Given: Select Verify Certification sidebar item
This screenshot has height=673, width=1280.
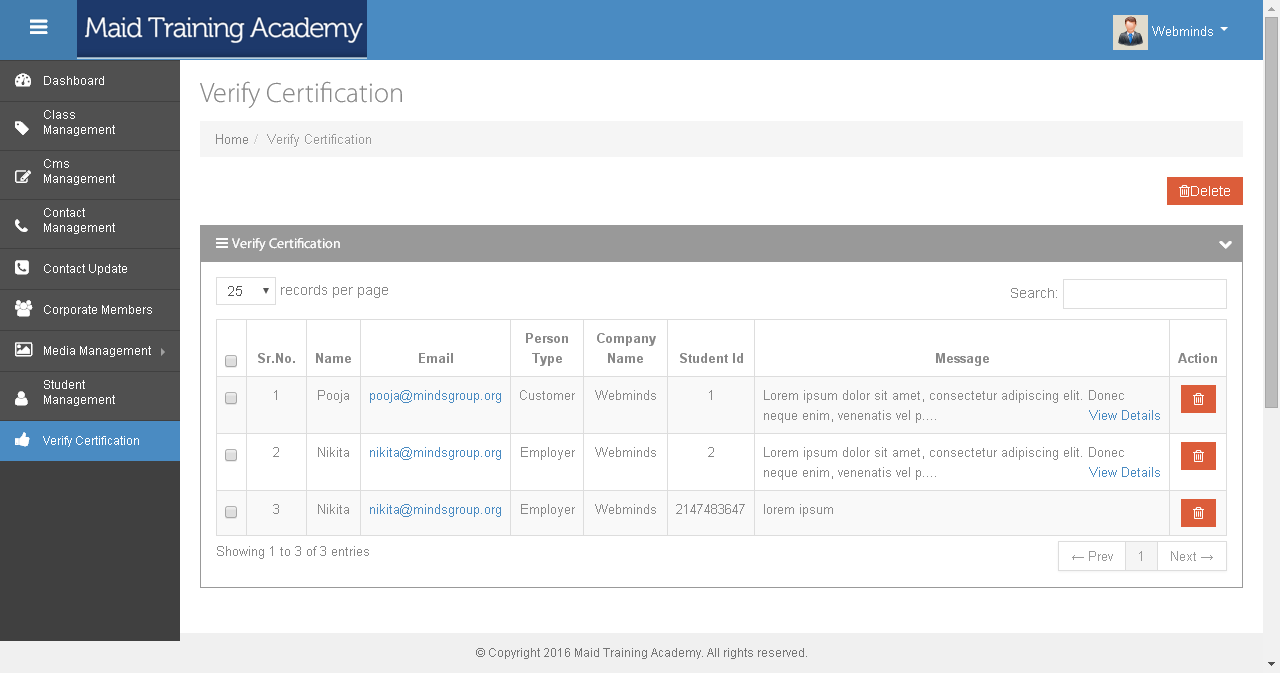Looking at the screenshot, I should point(90,441).
